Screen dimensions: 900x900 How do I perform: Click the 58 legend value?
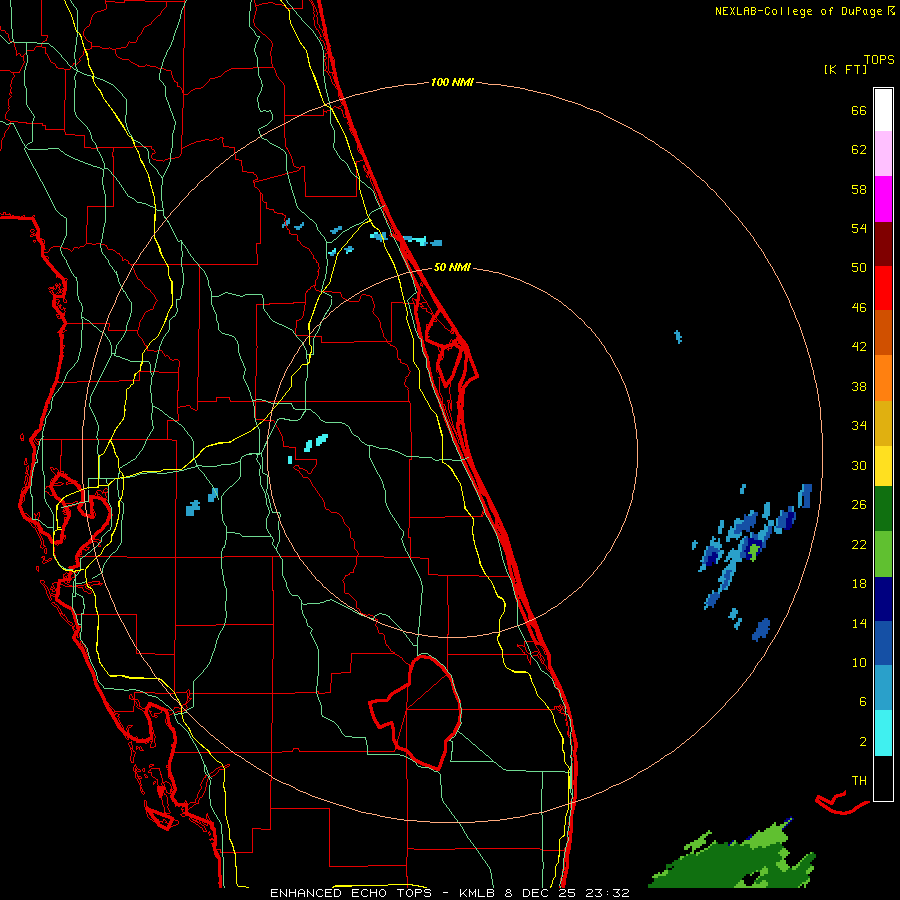tap(859, 189)
